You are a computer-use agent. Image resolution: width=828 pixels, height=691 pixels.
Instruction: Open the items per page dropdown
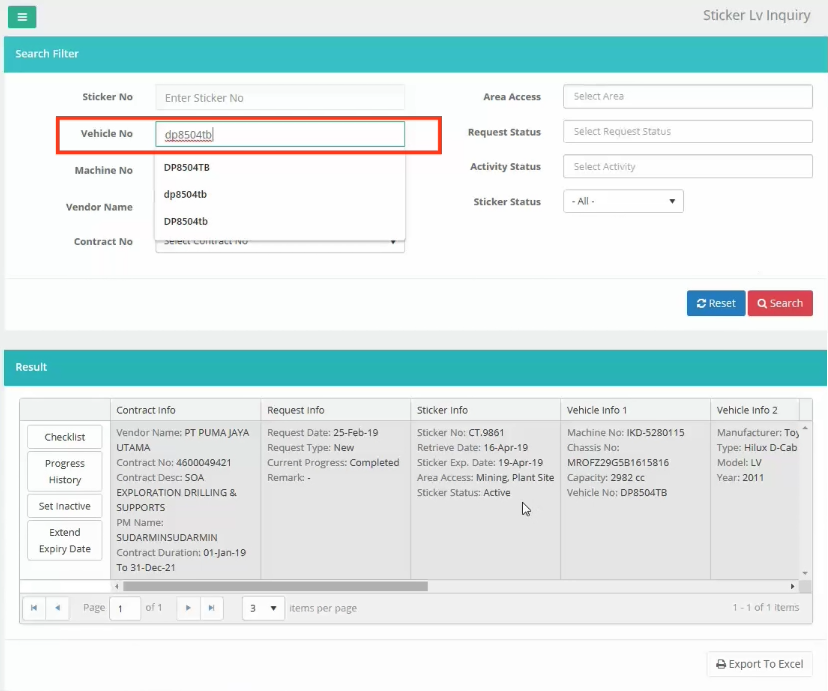tap(263, 608)
